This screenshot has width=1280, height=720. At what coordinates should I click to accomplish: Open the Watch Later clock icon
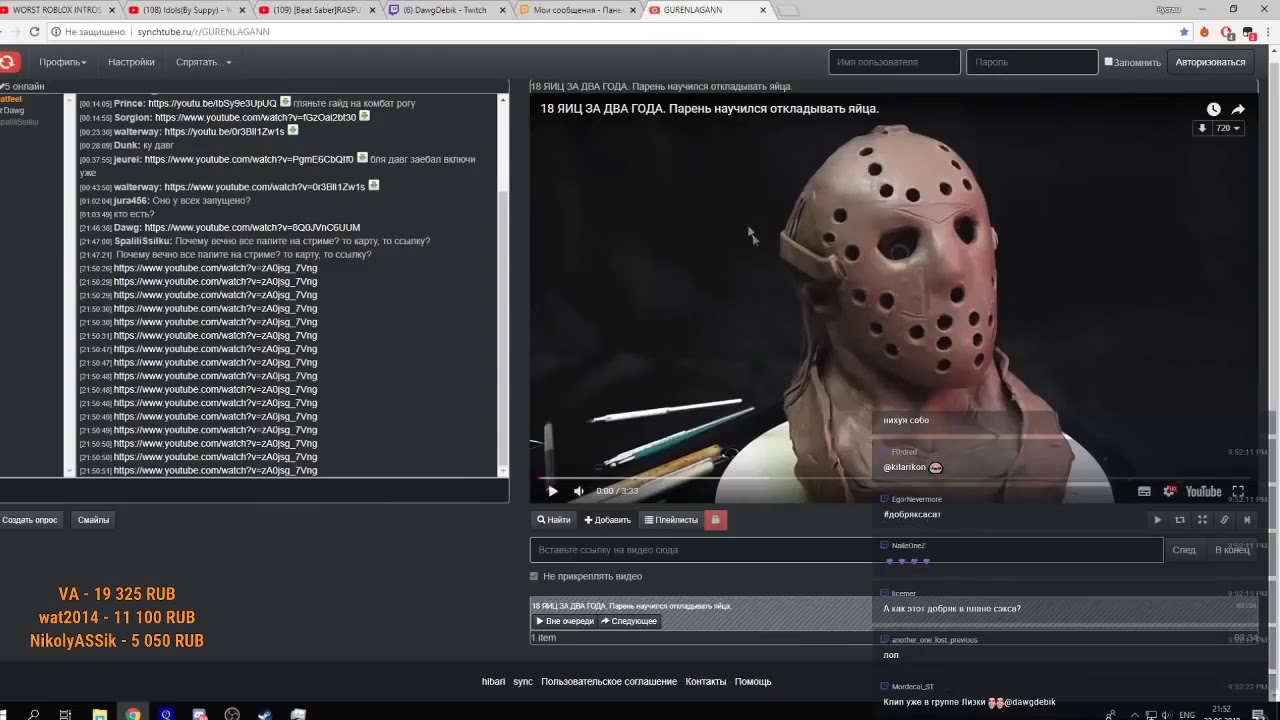click(1213, 109)
